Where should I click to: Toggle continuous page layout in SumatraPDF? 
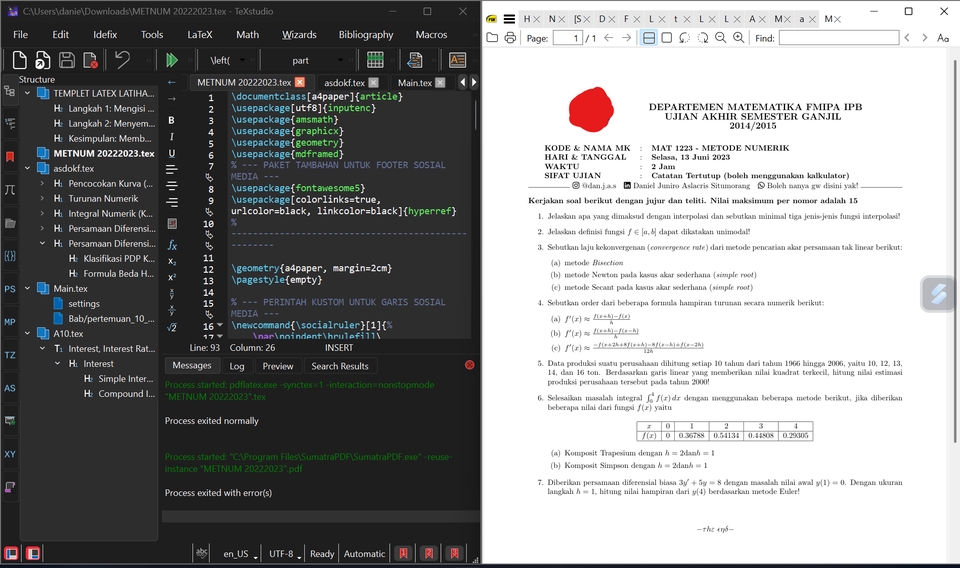[x=648, y=38]
